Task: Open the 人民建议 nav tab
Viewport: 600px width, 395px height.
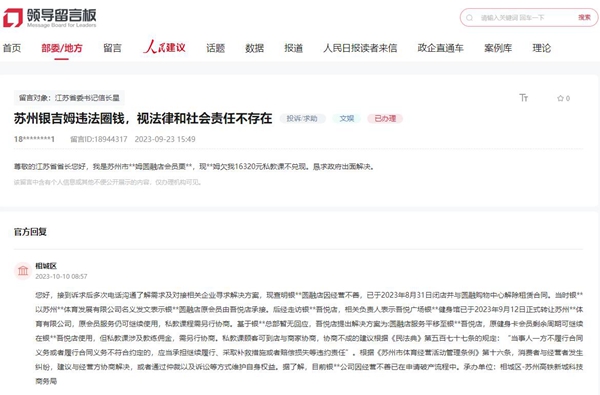Action: click(x=164, y=47)
